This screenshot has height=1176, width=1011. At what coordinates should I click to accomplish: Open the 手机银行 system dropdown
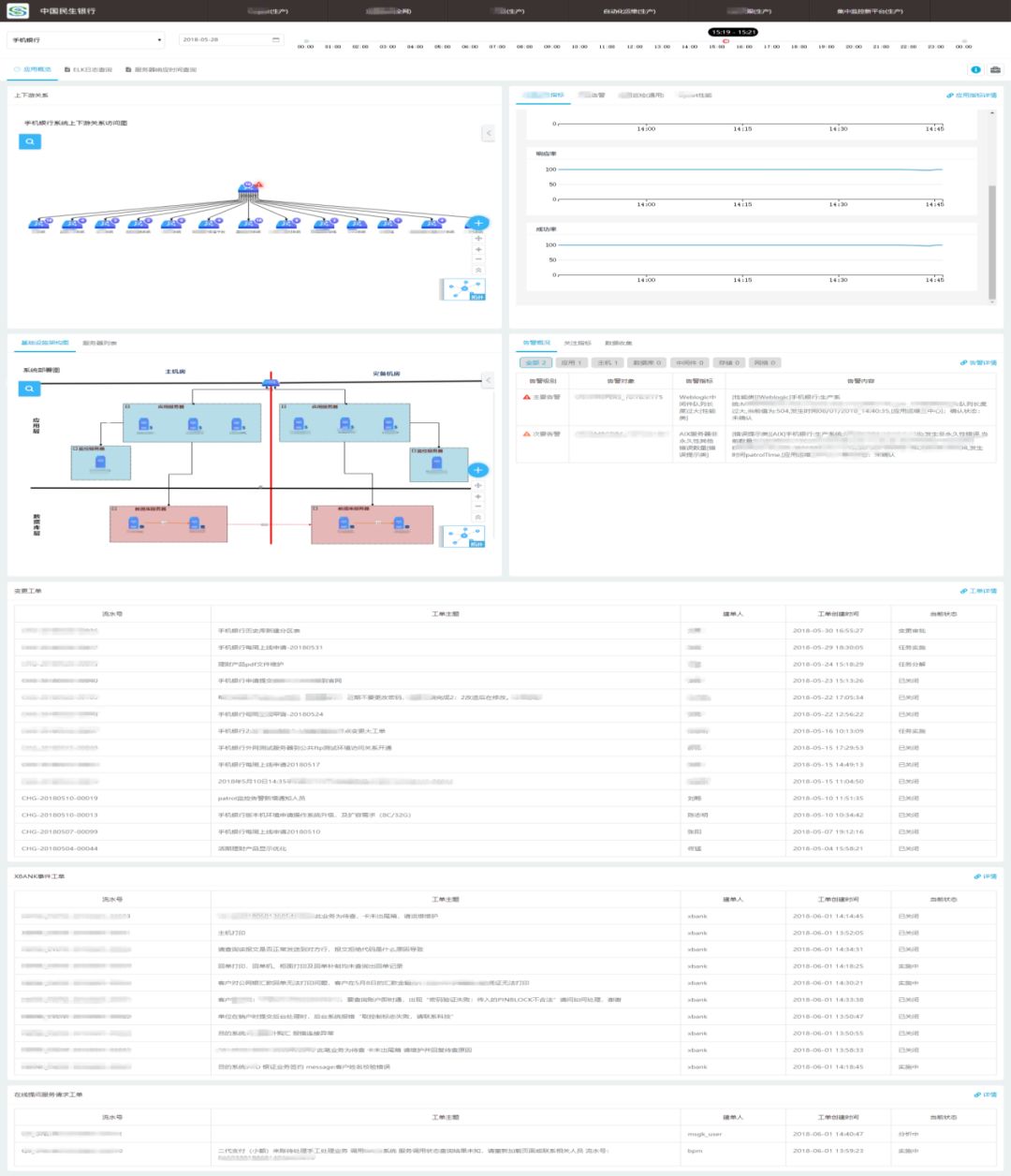(86, 40)
